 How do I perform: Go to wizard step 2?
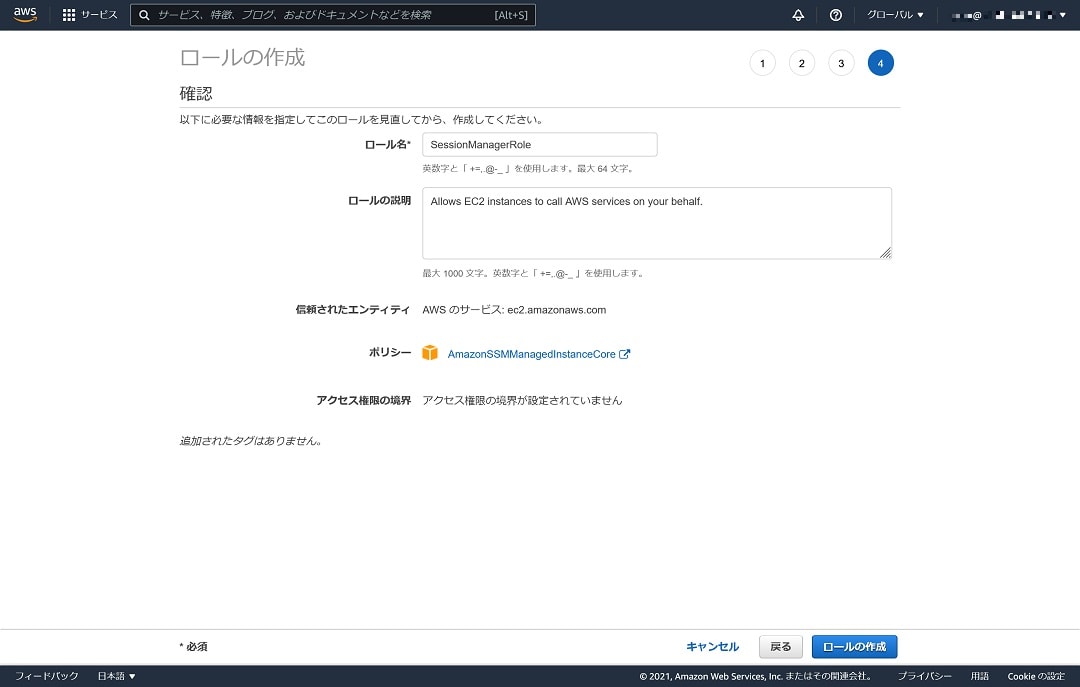[802, 63]
